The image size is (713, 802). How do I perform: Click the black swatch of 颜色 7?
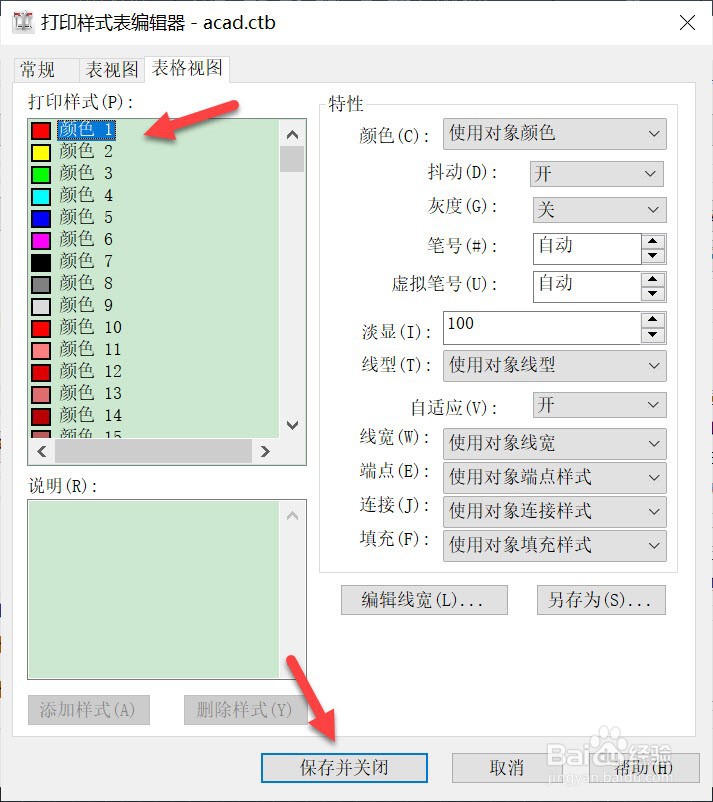click(x=41, y=262)
